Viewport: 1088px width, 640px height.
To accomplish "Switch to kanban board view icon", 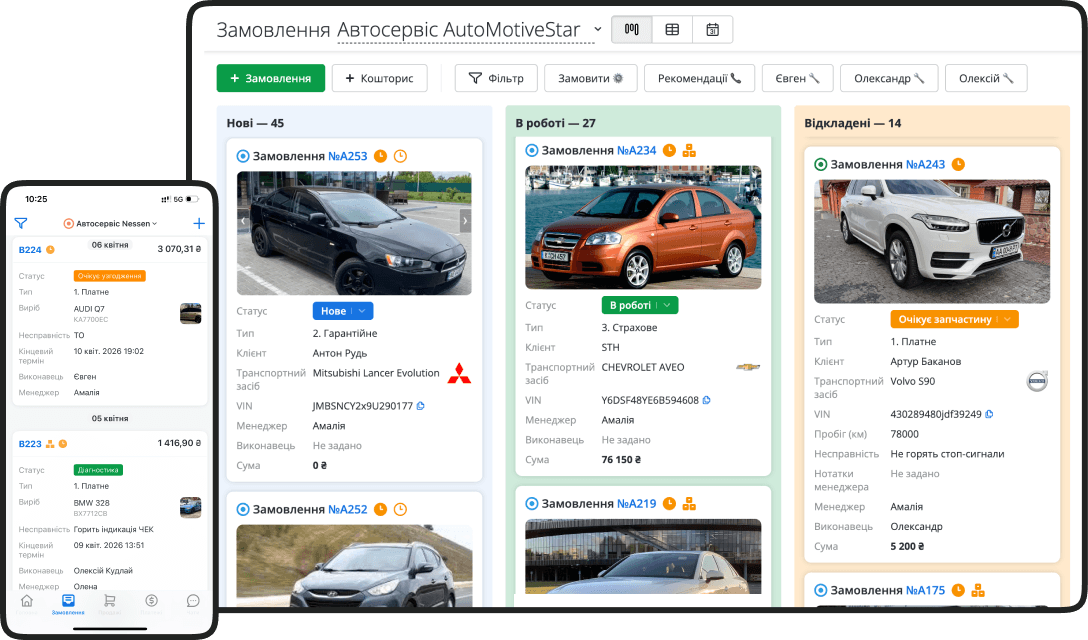I will [x=631, y=29].
